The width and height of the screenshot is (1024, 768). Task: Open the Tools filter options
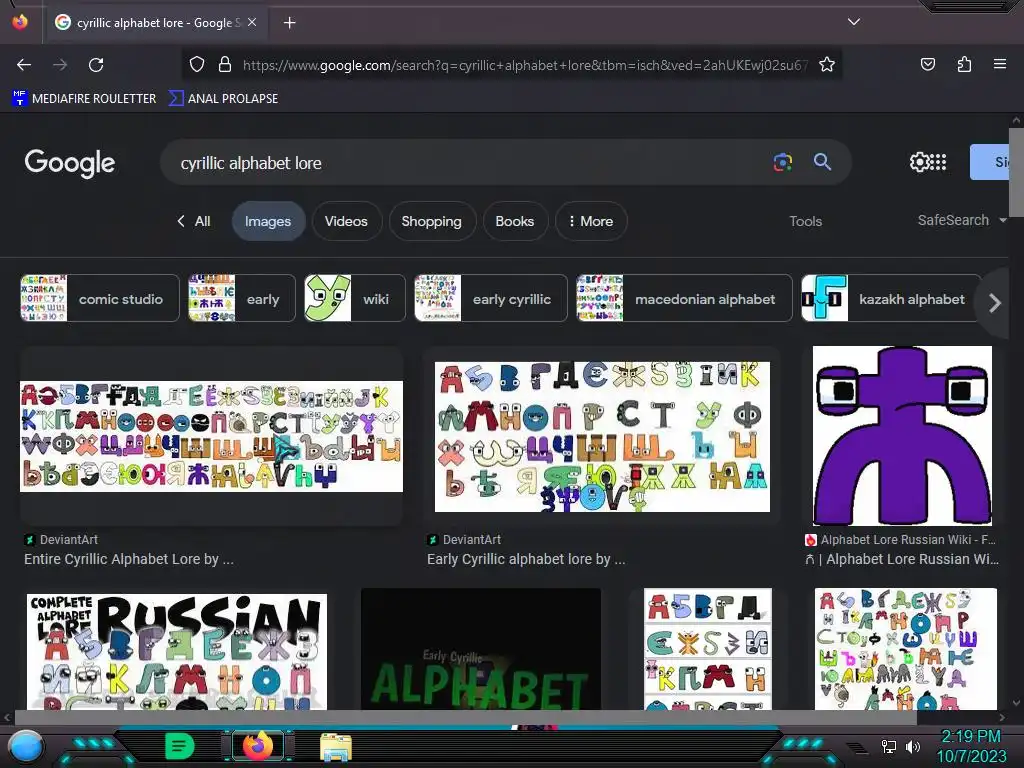pyautogui.click(x=805, y=221)
